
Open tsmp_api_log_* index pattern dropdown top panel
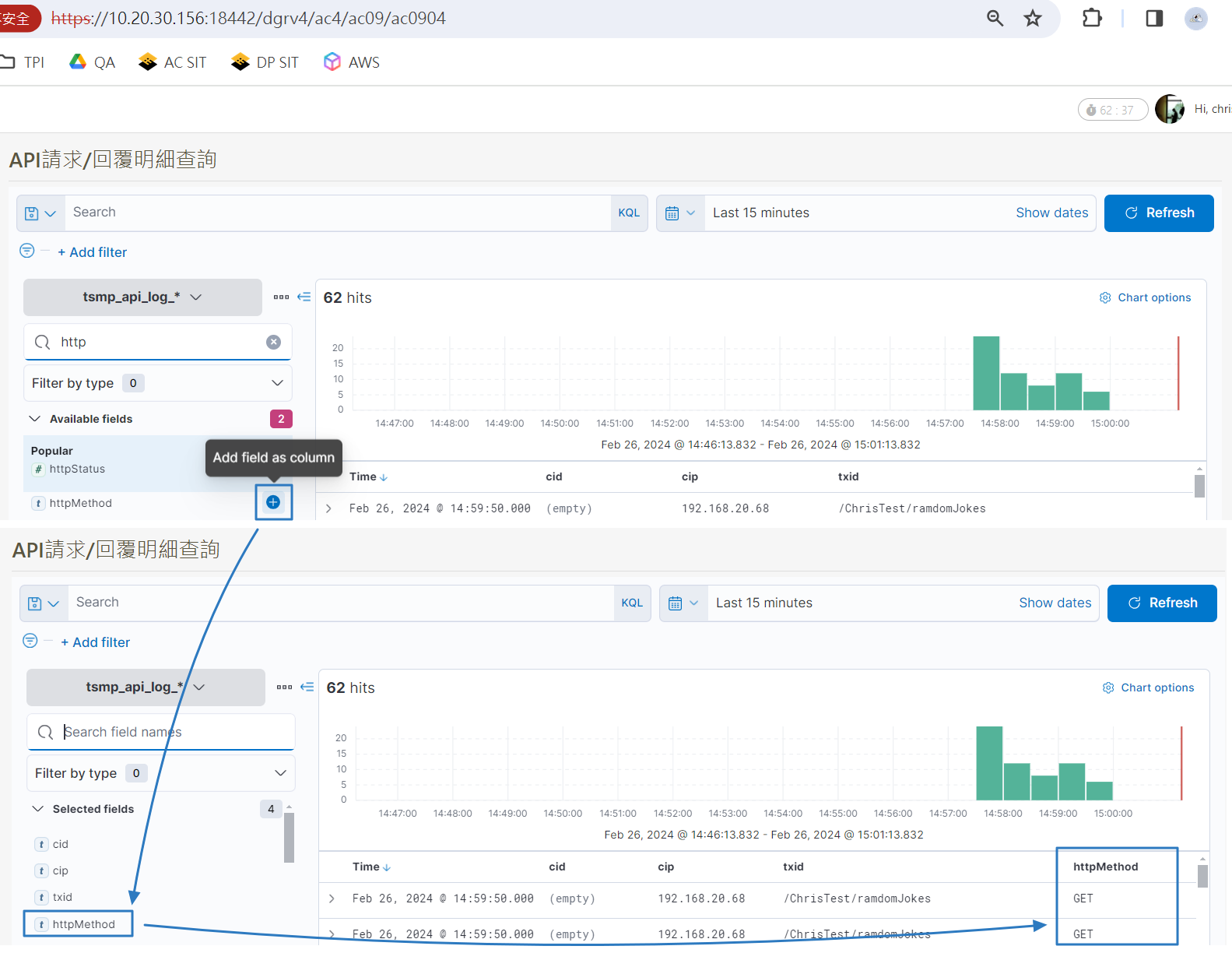pos(142,297)
